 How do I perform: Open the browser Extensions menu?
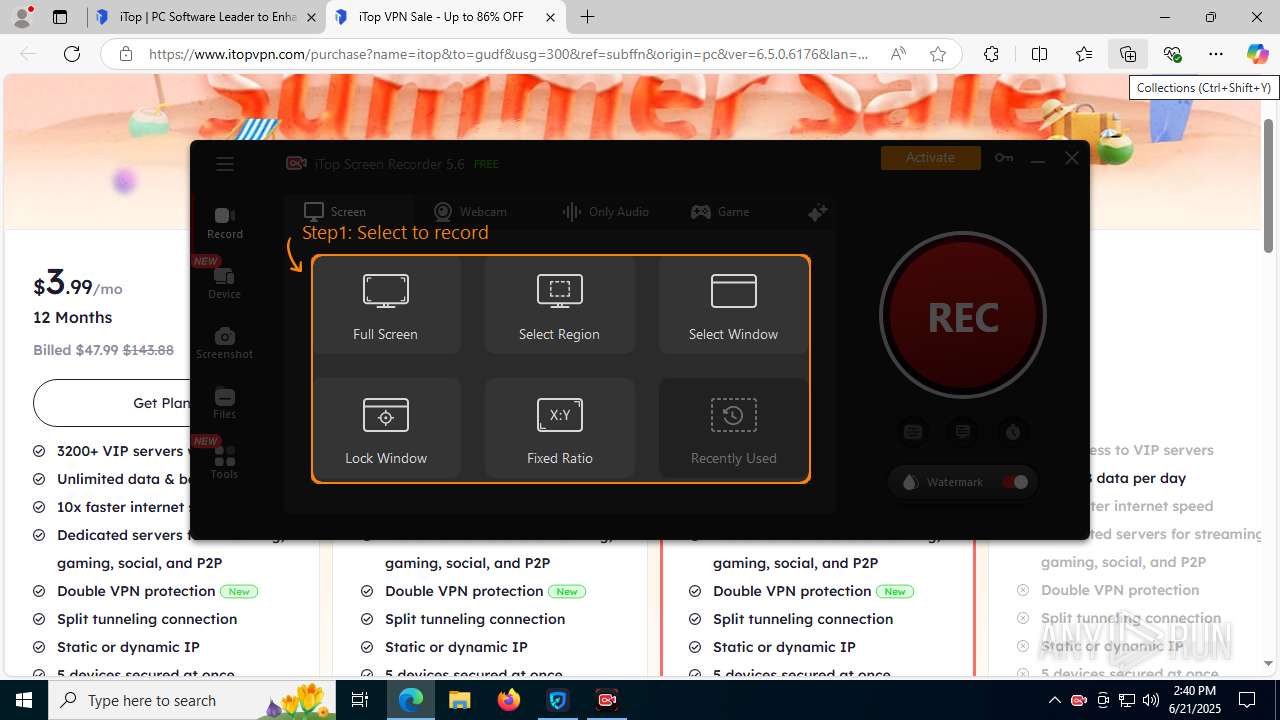[x=991, y=54]
